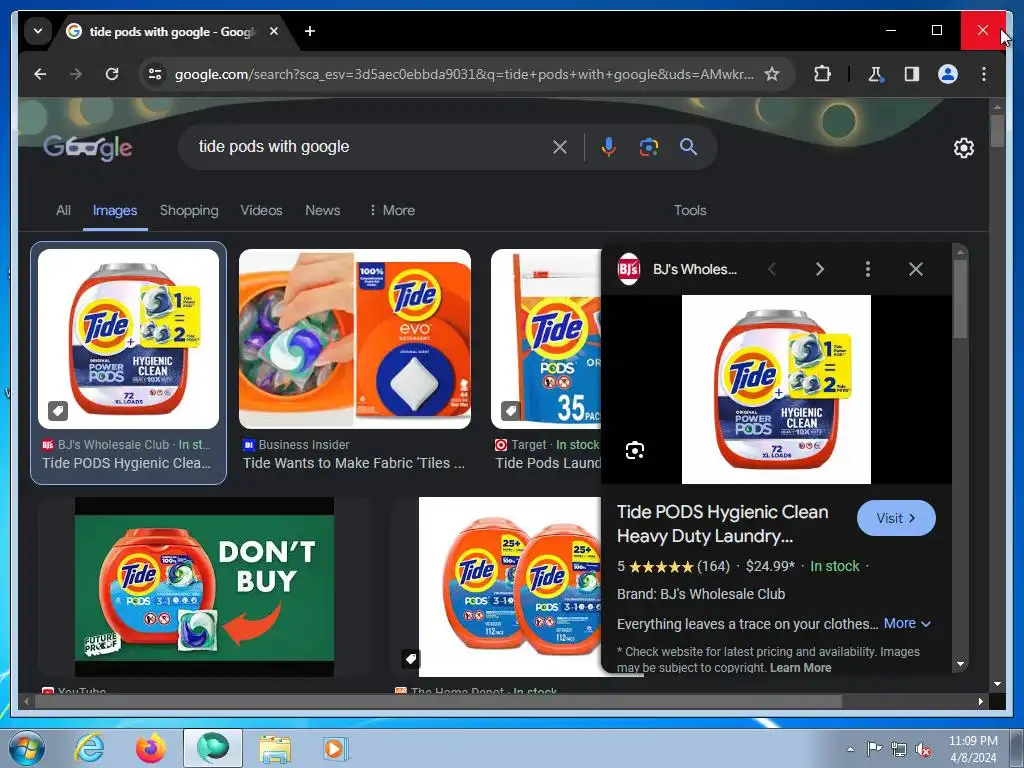
Task: Click the Google doodle logo
Action: pyautogui.click(x=88, y=148)
